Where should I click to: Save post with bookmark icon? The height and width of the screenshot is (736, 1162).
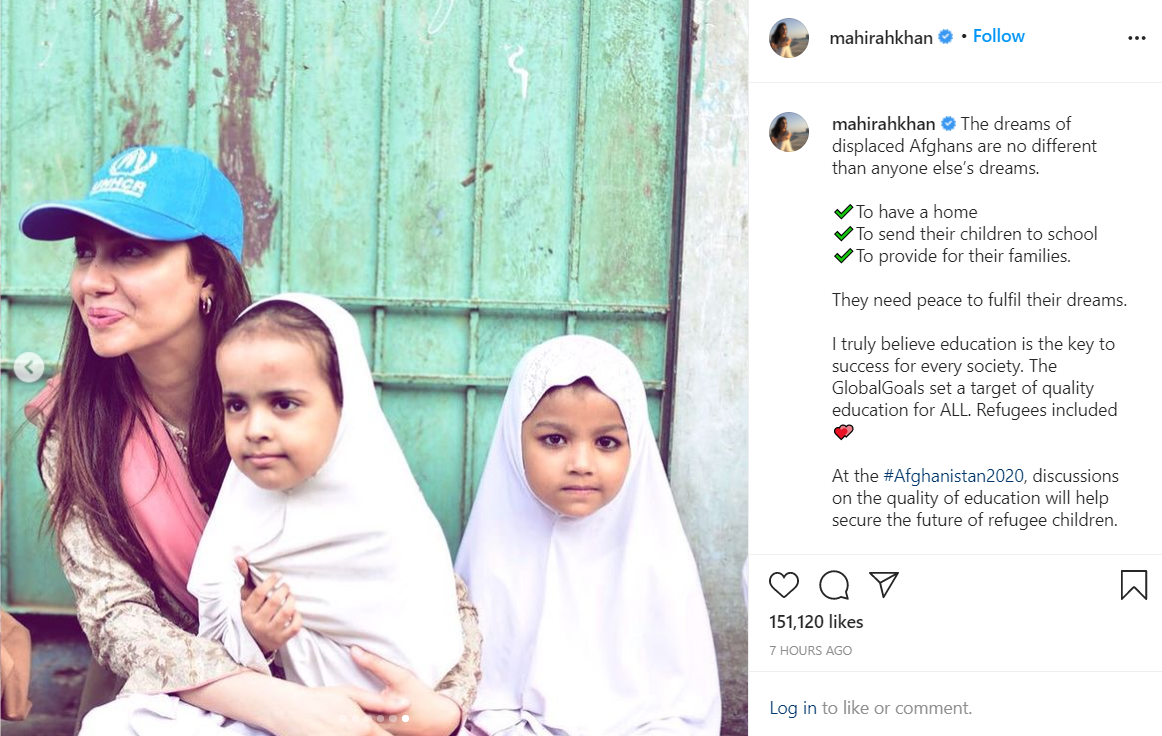[1134, 585]
